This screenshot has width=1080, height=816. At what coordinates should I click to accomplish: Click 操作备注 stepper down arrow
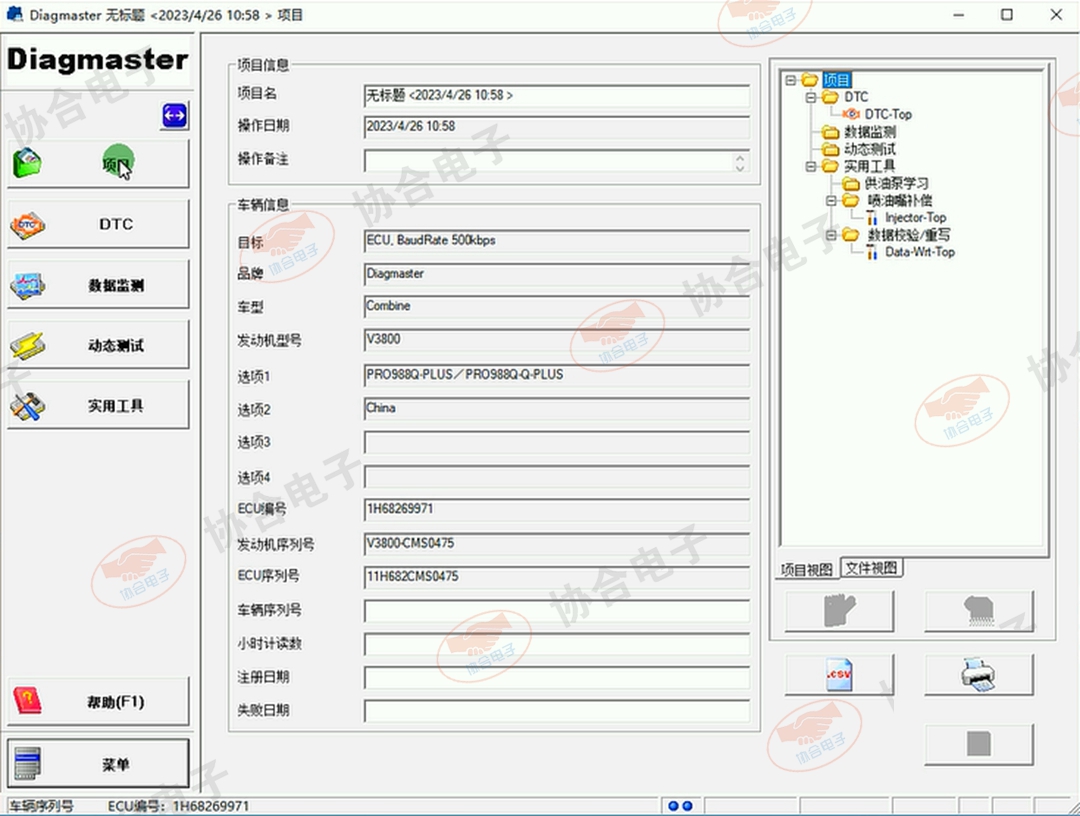(x=740, y=167)
